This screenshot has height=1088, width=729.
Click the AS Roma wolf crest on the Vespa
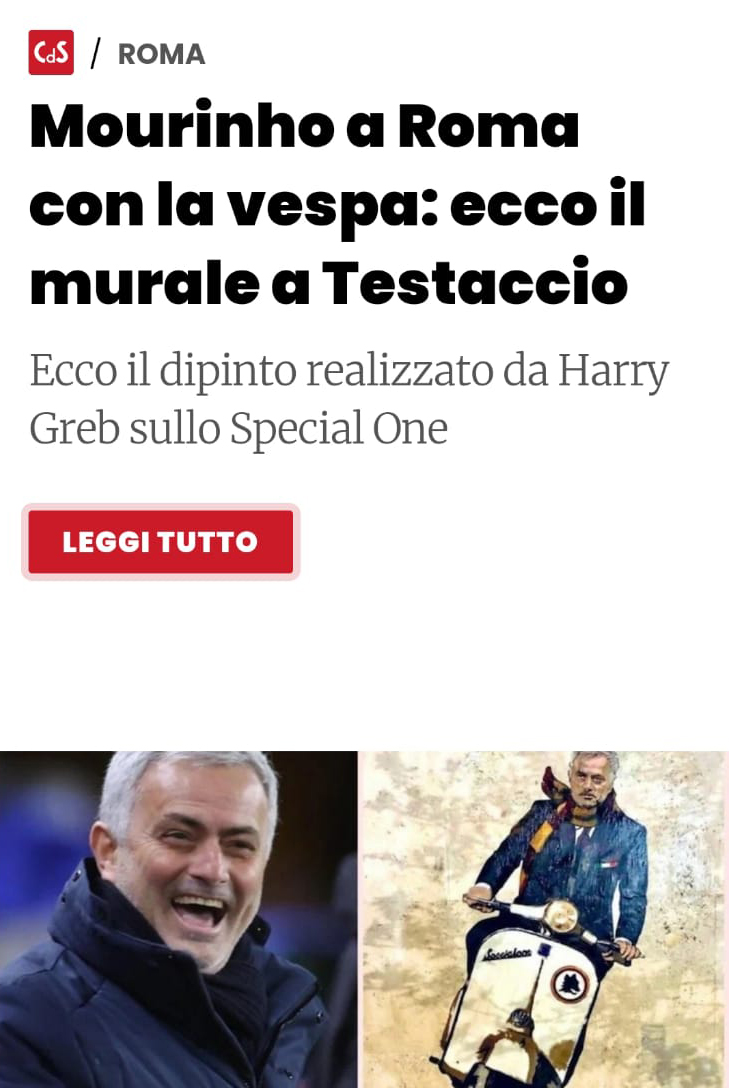569,984
